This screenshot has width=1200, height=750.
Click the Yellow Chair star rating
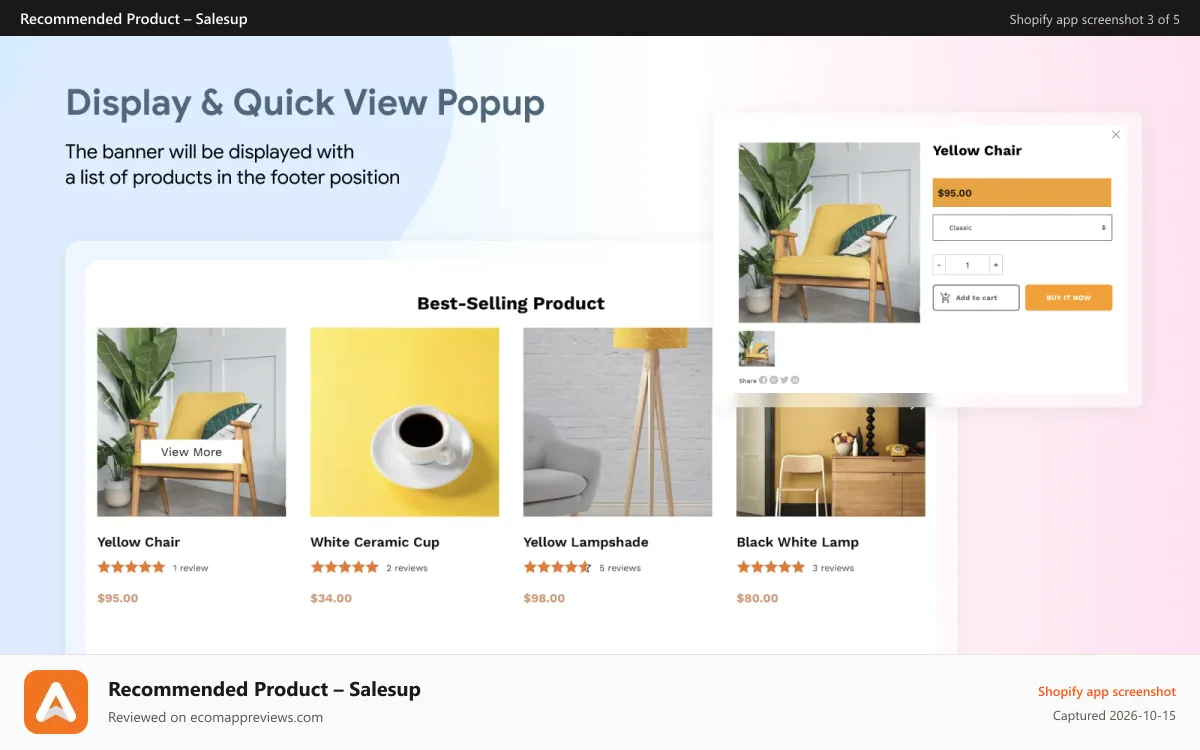[x=131, y=567]
